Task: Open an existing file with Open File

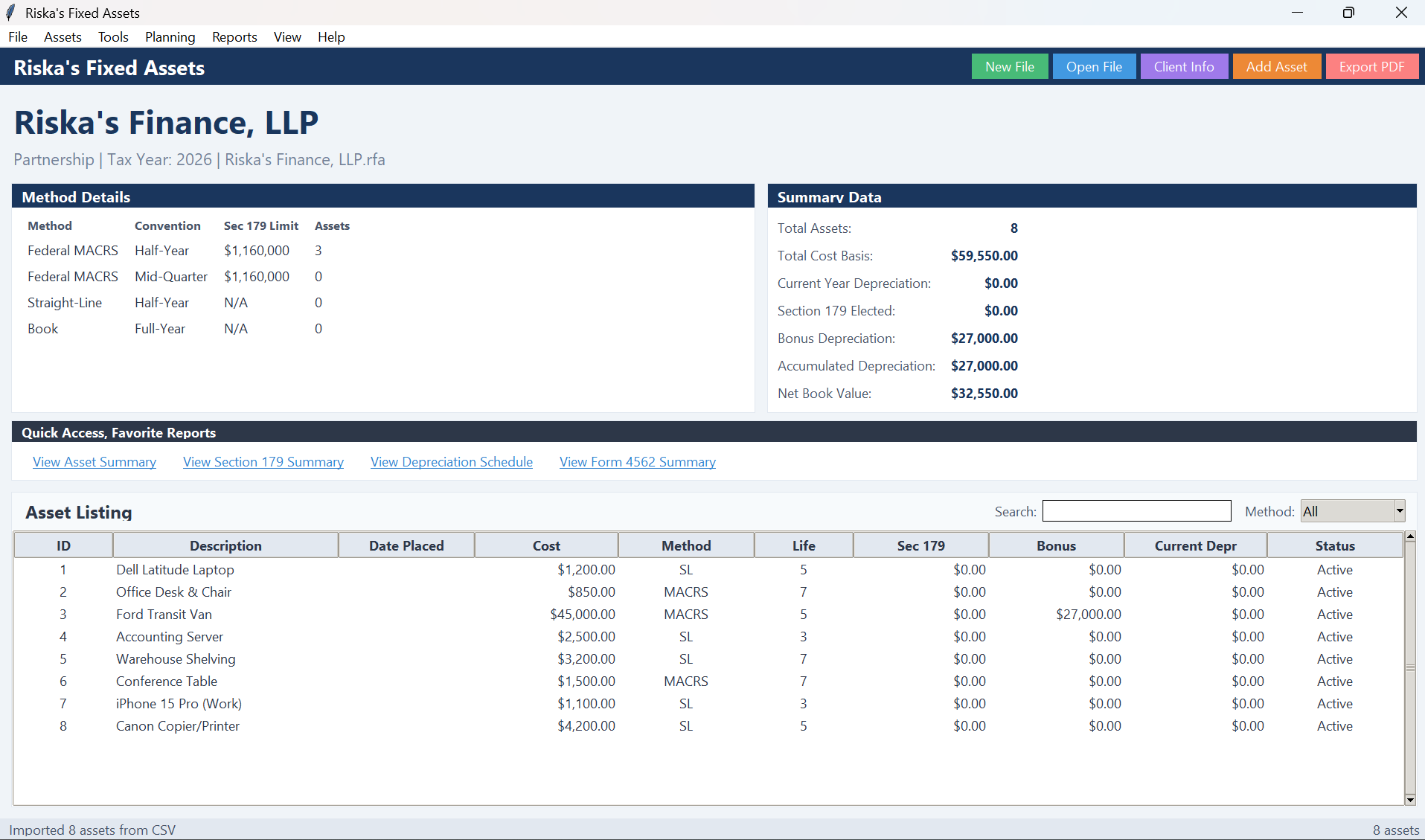Action: pos(1093,66)
